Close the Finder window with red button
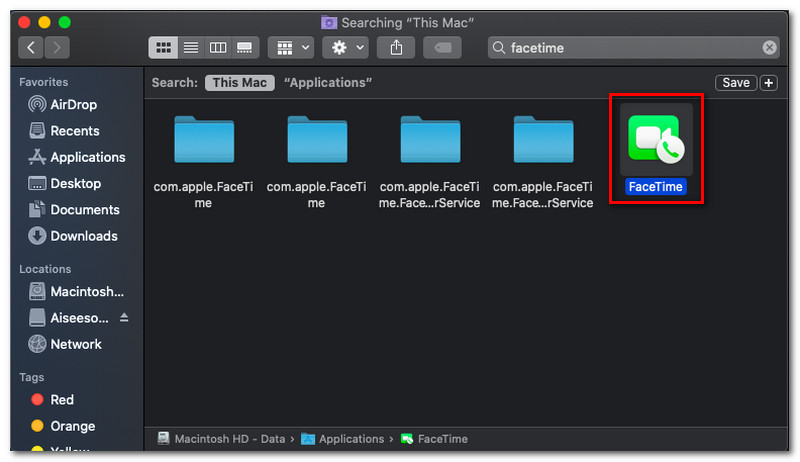The width and height of the screenshot is (800, 462). tap(24, 22)
